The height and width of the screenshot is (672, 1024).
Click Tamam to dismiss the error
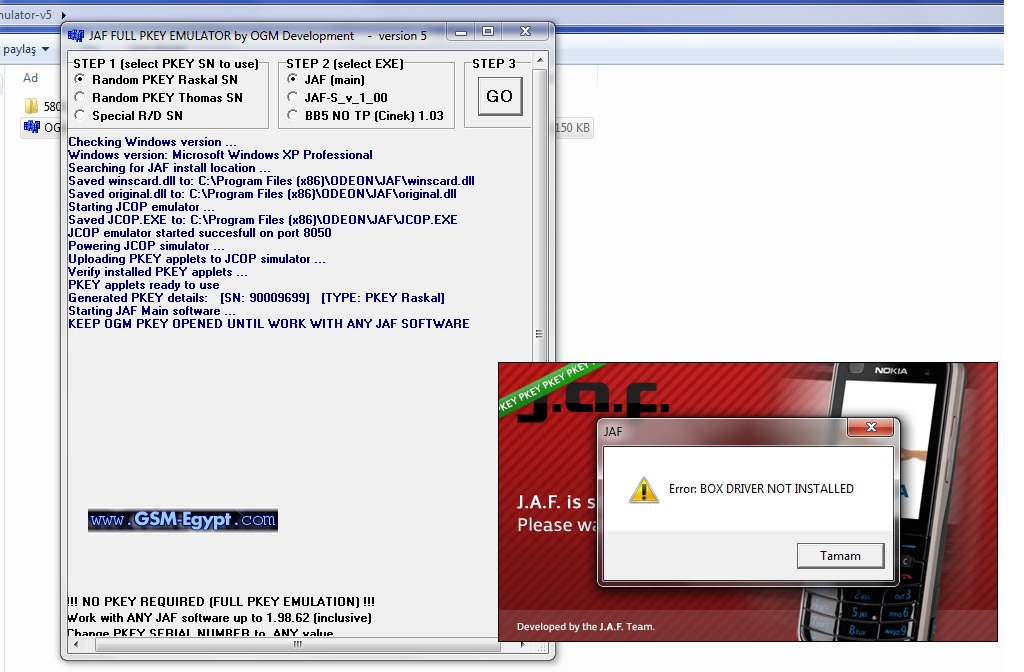(x=840, y=556)
